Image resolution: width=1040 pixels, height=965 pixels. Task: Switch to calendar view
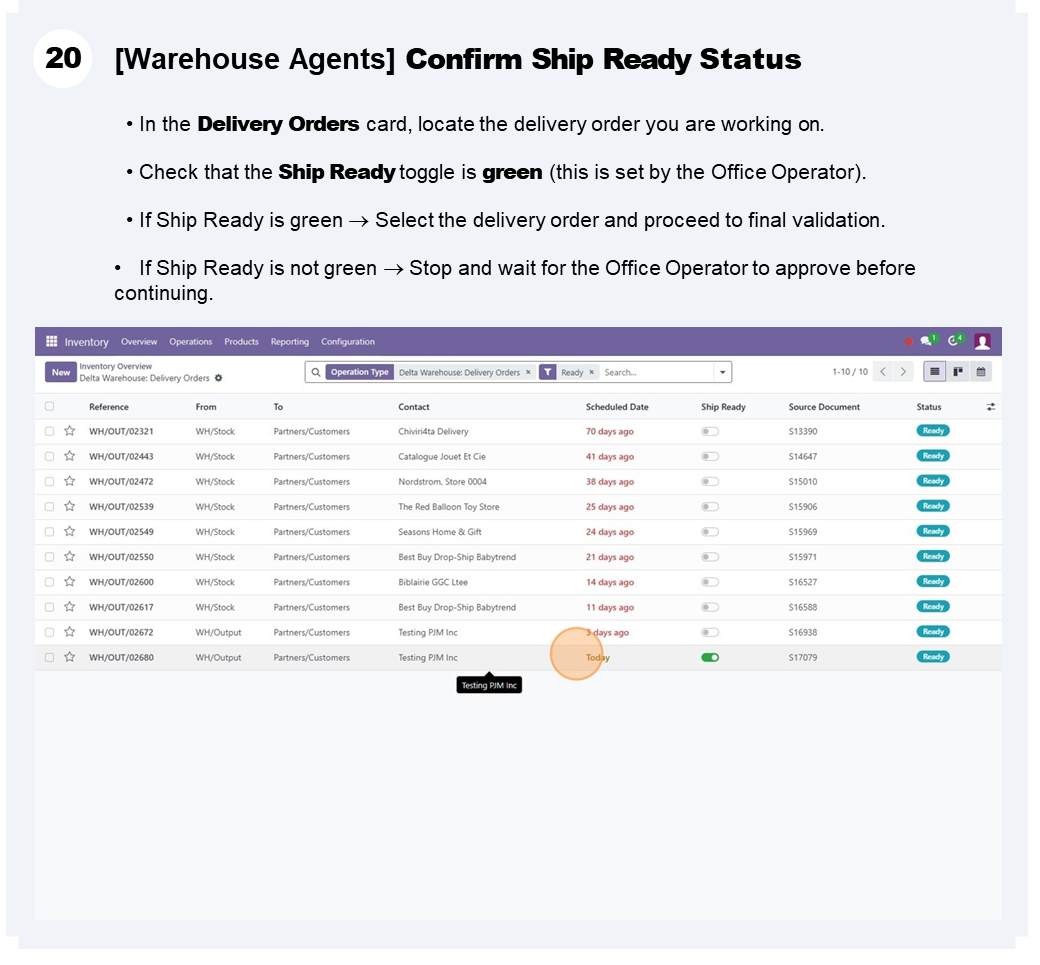(x=981, y=372)
